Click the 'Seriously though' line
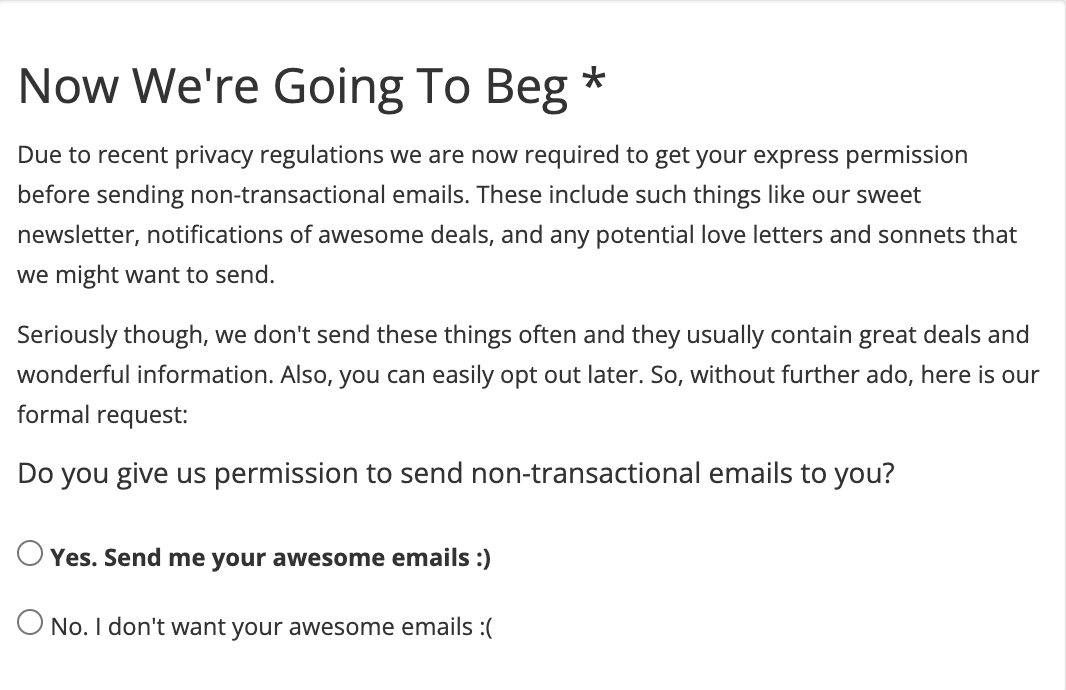Screen dimensions: 1066x690 tap(523, 335)
